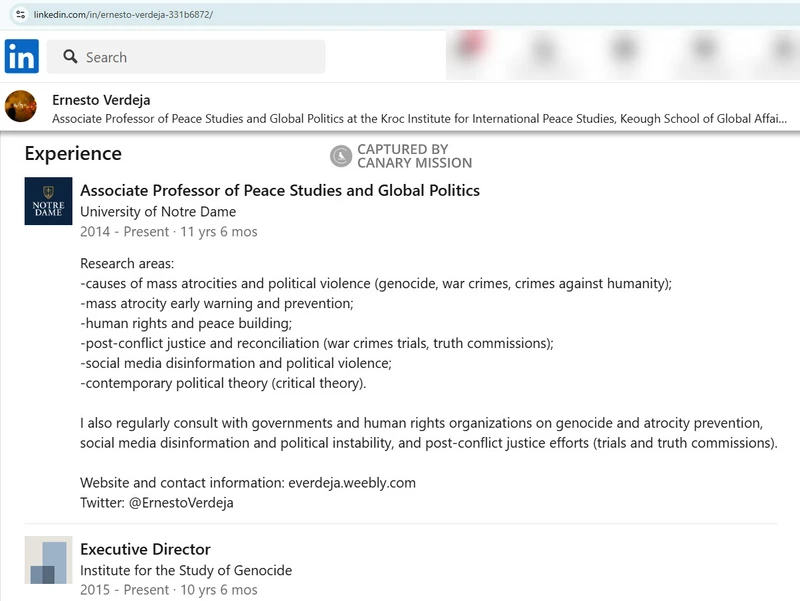Open the Institute for the Study of Genocide link
The image size is (800, 601).
[186, 570]
